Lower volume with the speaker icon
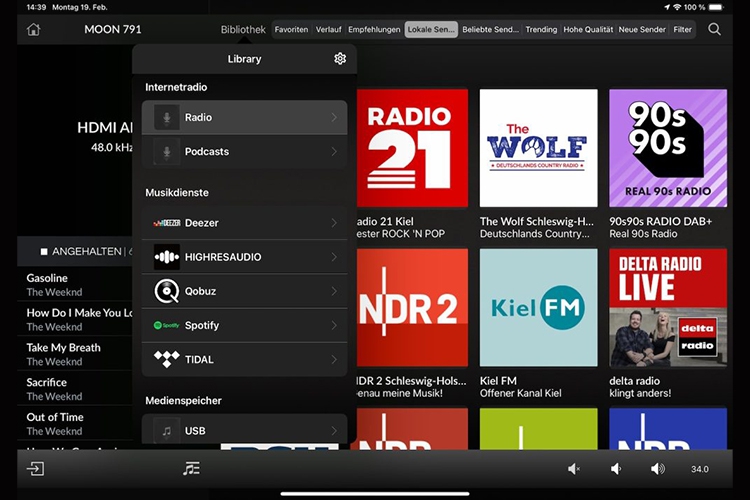This screenshot has width=750, height=500. 616,469
